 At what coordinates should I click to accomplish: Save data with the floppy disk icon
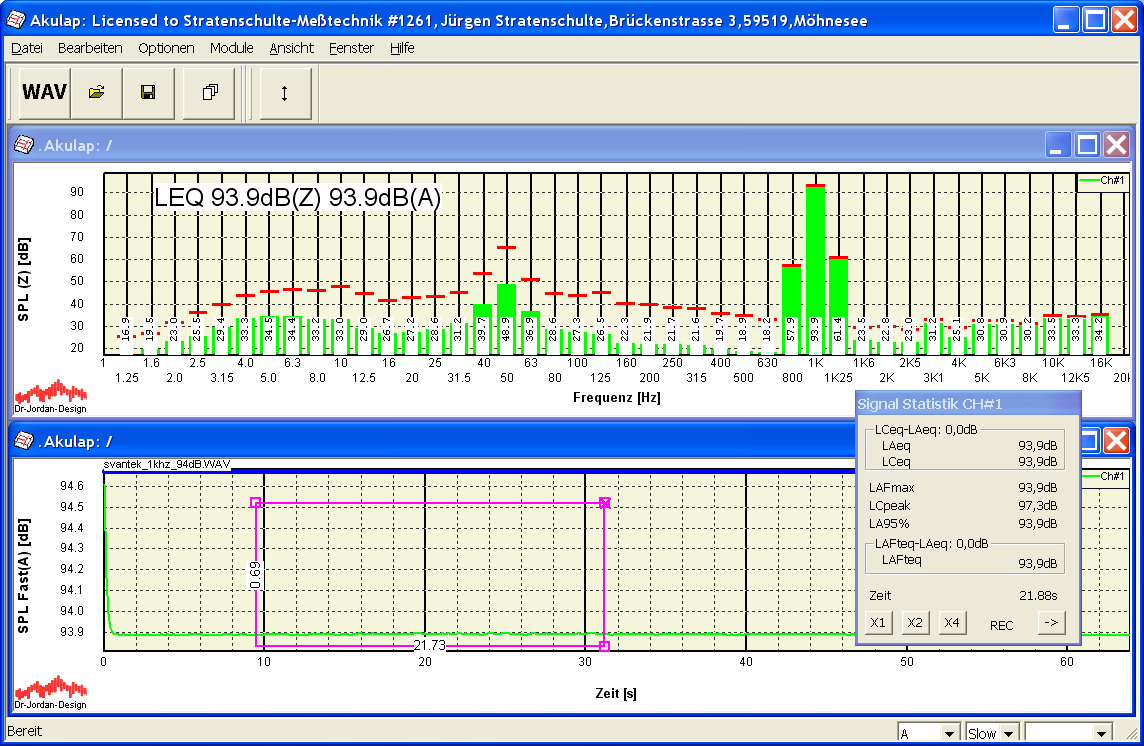coord(148,92)
